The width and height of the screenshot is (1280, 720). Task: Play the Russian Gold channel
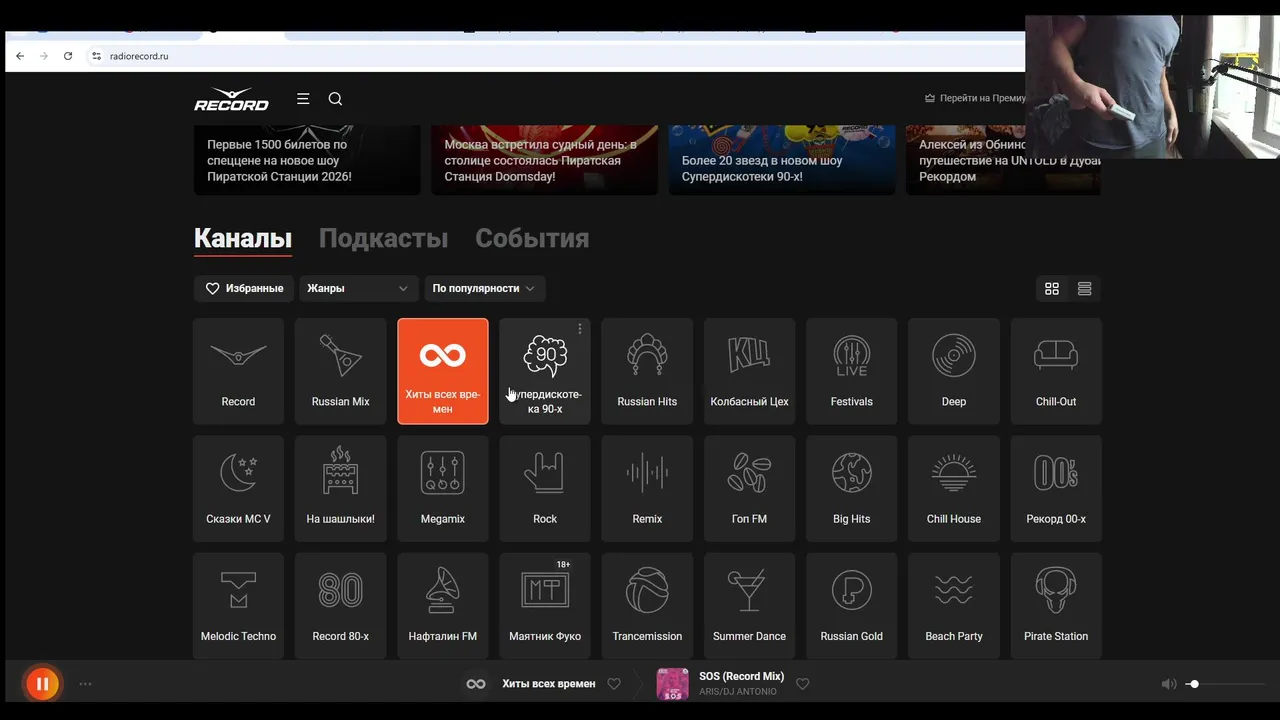(x=852, y=605)
